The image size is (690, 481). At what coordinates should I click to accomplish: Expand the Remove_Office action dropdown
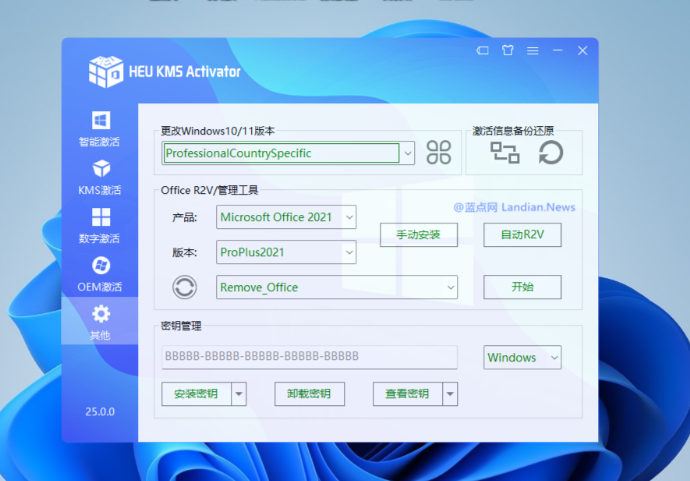[451, 287]
